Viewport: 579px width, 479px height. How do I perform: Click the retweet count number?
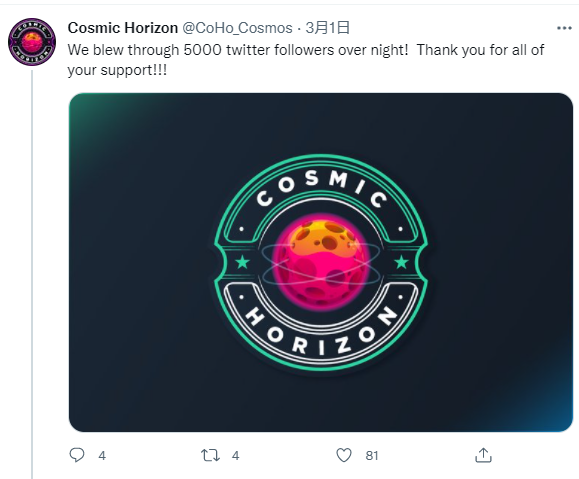pos(236,456)
